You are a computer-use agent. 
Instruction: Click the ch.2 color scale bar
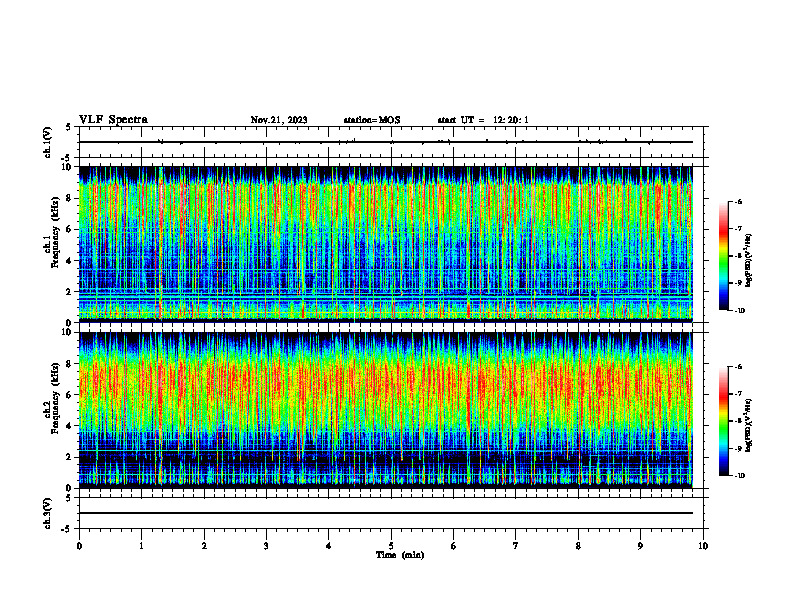723,421
